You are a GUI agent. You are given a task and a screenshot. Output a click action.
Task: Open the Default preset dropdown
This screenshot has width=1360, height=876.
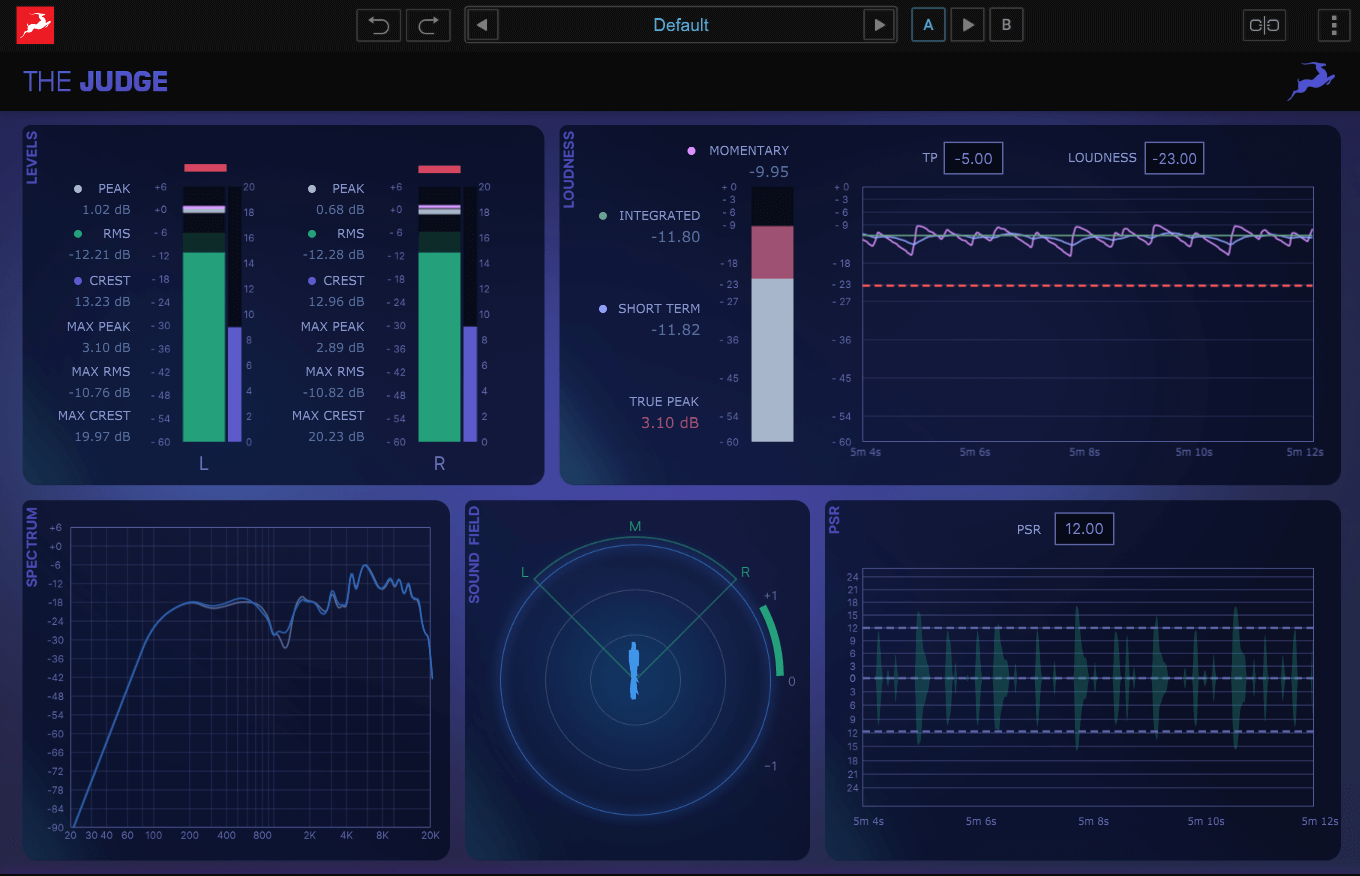681,25
